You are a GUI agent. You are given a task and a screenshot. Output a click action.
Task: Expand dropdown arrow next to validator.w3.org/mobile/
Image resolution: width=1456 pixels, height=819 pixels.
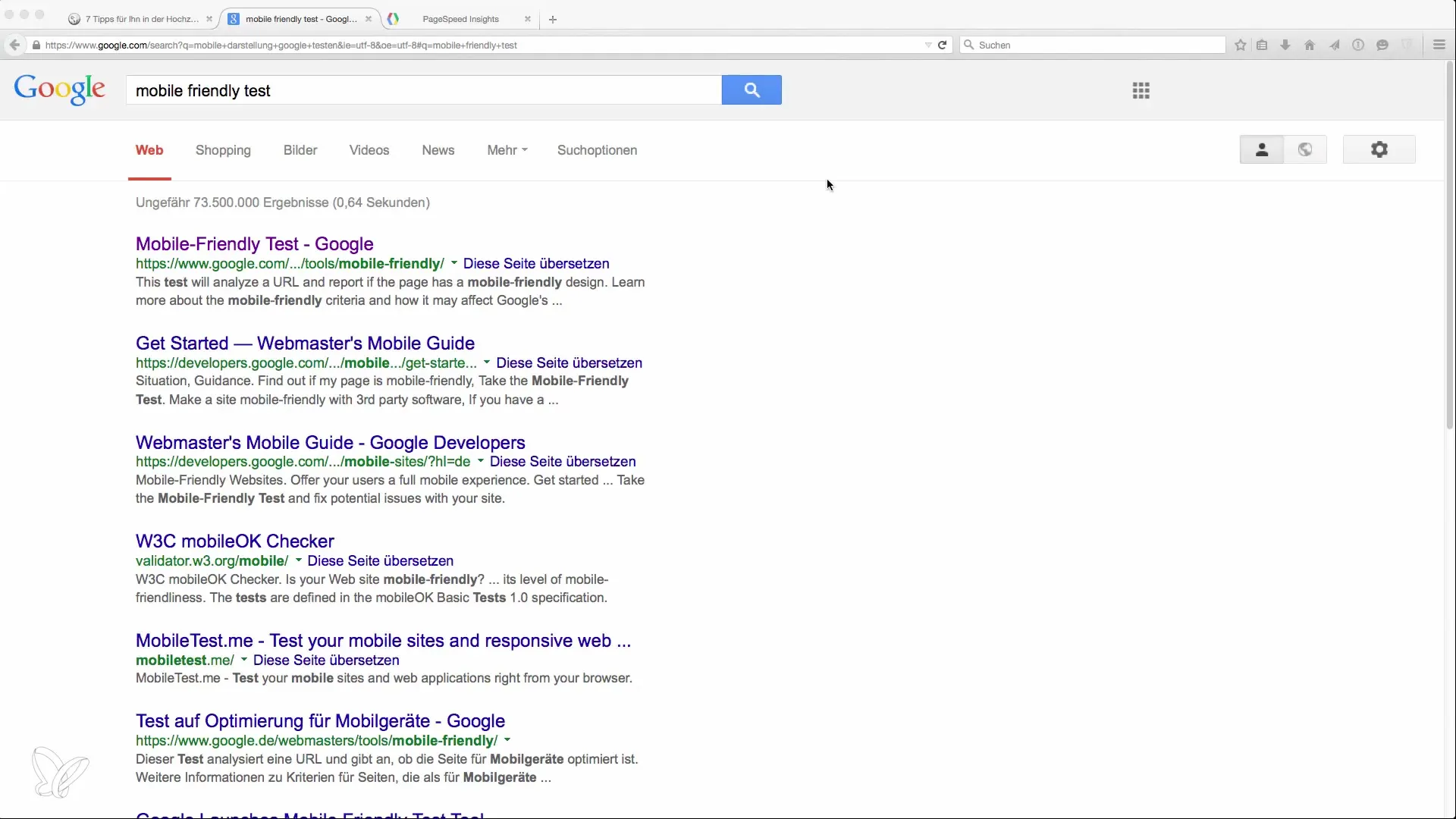[x=298, y=560]
